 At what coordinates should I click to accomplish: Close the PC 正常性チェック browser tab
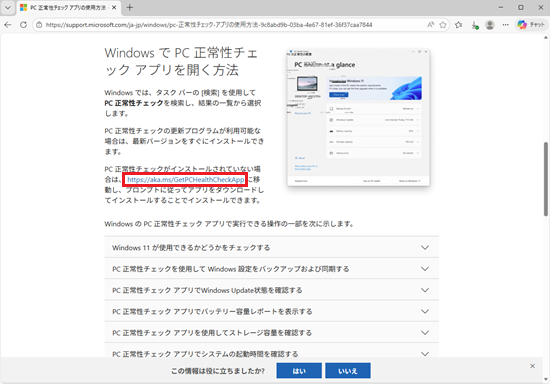click(x=114, y=7)
